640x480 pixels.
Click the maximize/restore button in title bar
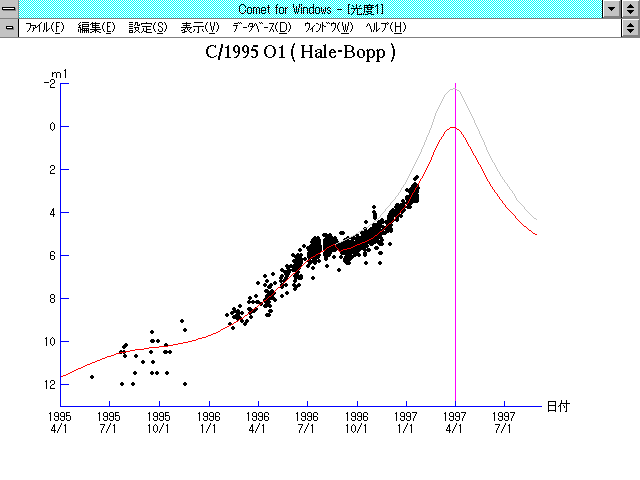630,9
